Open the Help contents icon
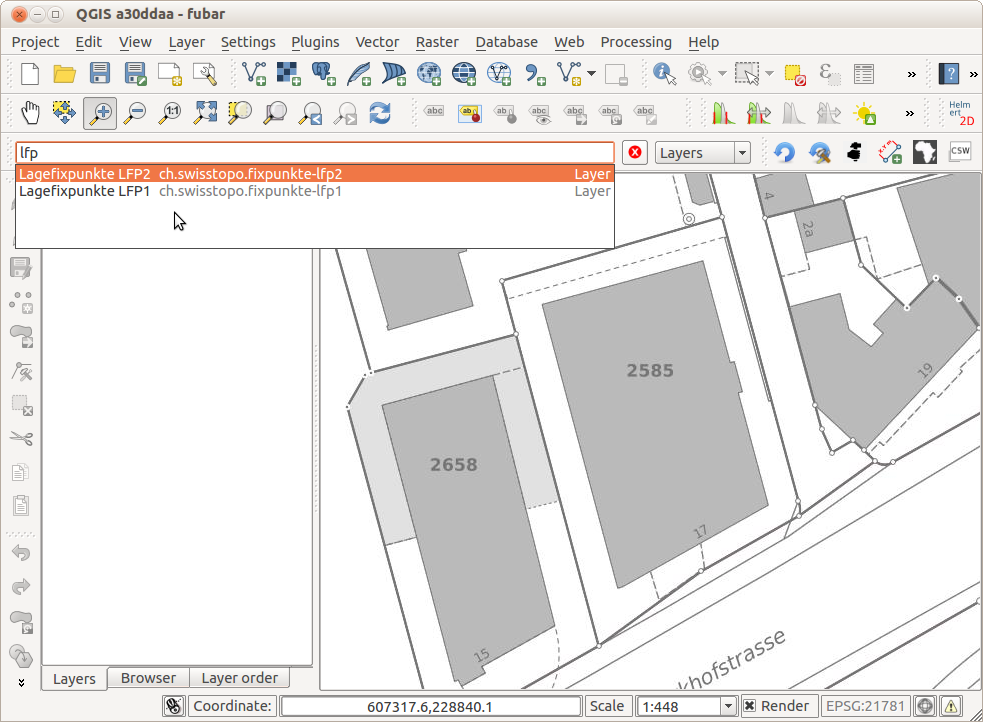Image resolution: width=983 pixels, height=722 pixels. click(x=949, y=74)
